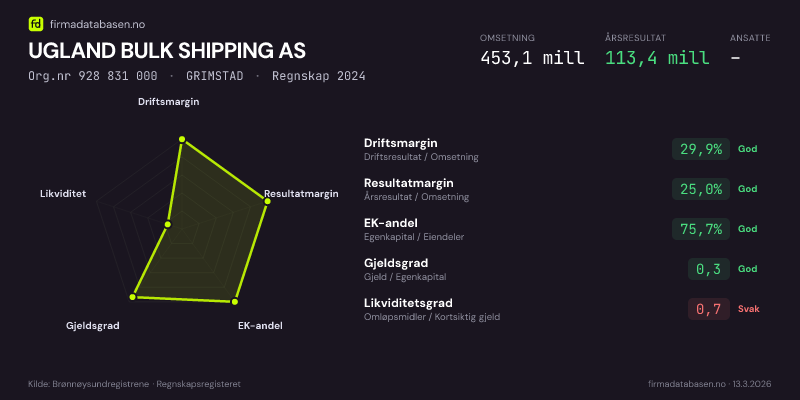Click the firmadatabasen.no footer date text

709,384
